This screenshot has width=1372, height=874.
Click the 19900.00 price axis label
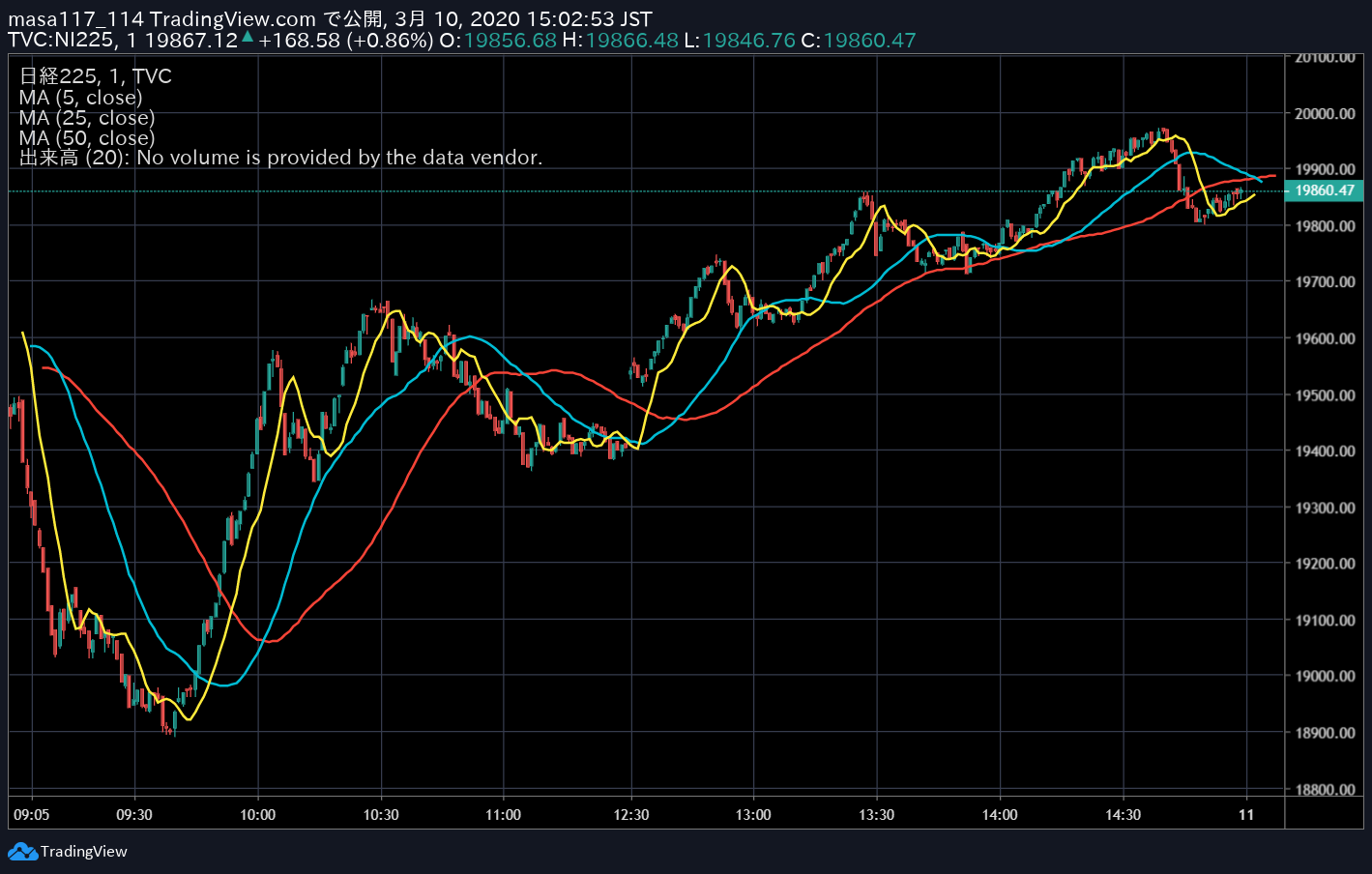(1325, 169)
